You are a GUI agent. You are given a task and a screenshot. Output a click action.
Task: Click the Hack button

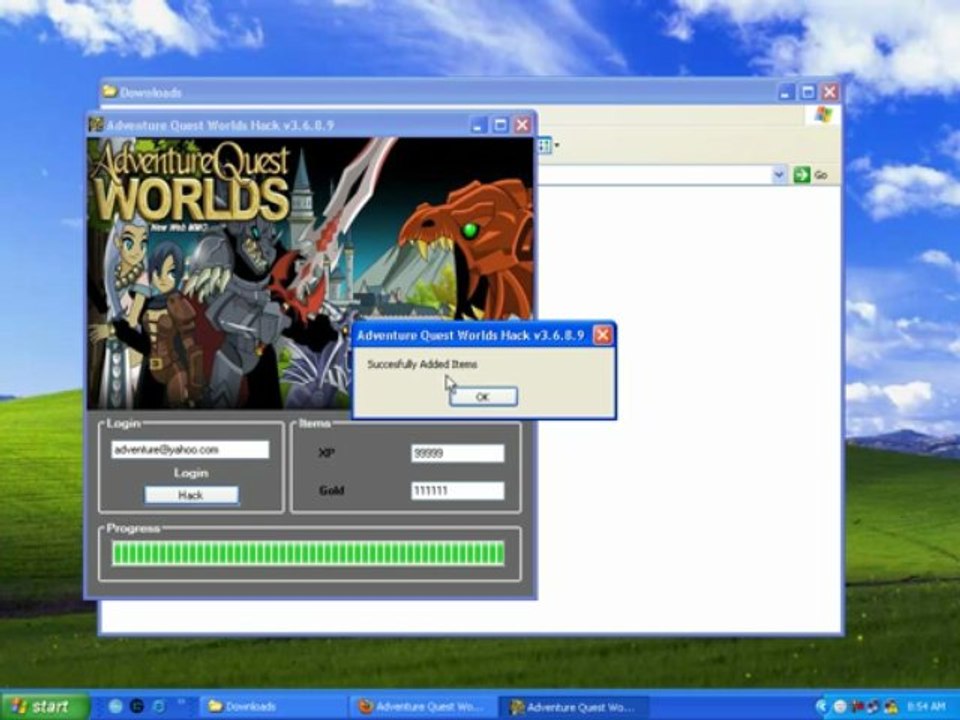[x=191, y=495]
